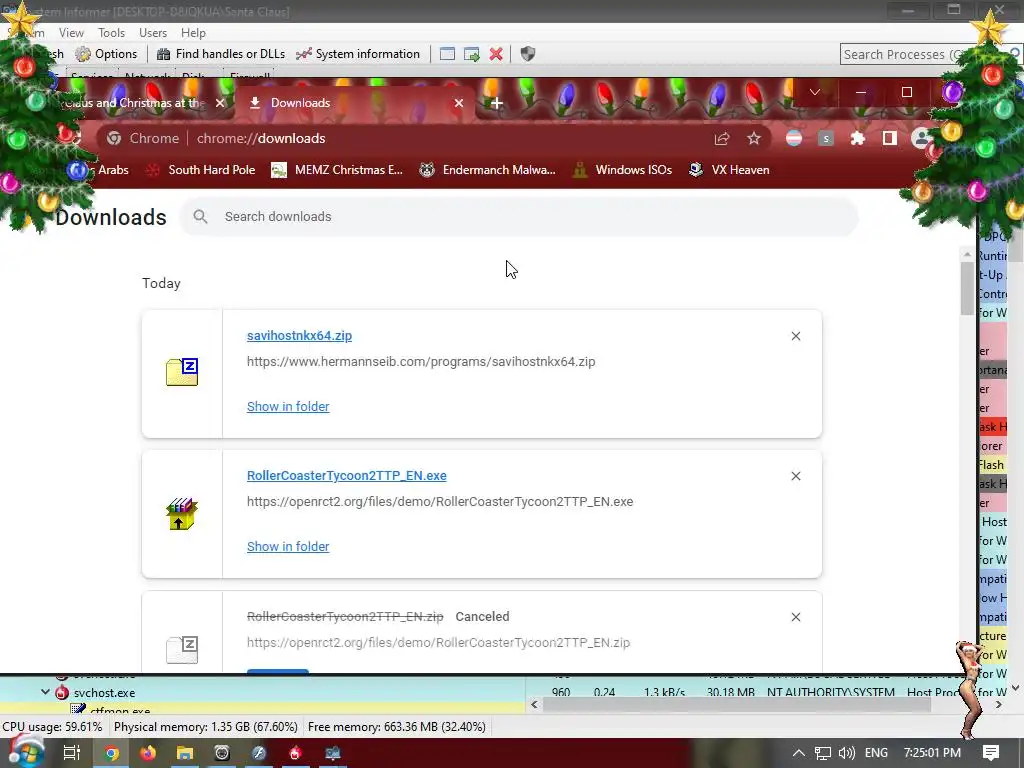Image resolution: width=1024 pixels, height=768 pixels.
Task: Open File Explorer from the taskbar
Action: pyautogui.click(x=185, y=753)
